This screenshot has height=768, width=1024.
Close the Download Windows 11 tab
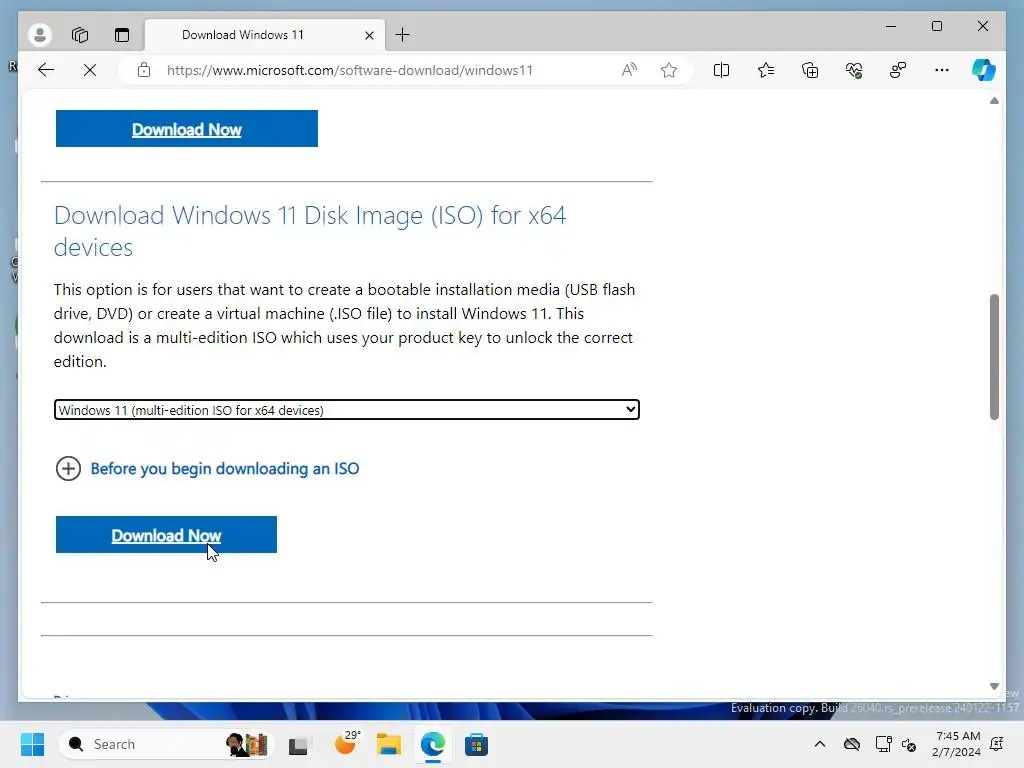[x=369, y=35]
